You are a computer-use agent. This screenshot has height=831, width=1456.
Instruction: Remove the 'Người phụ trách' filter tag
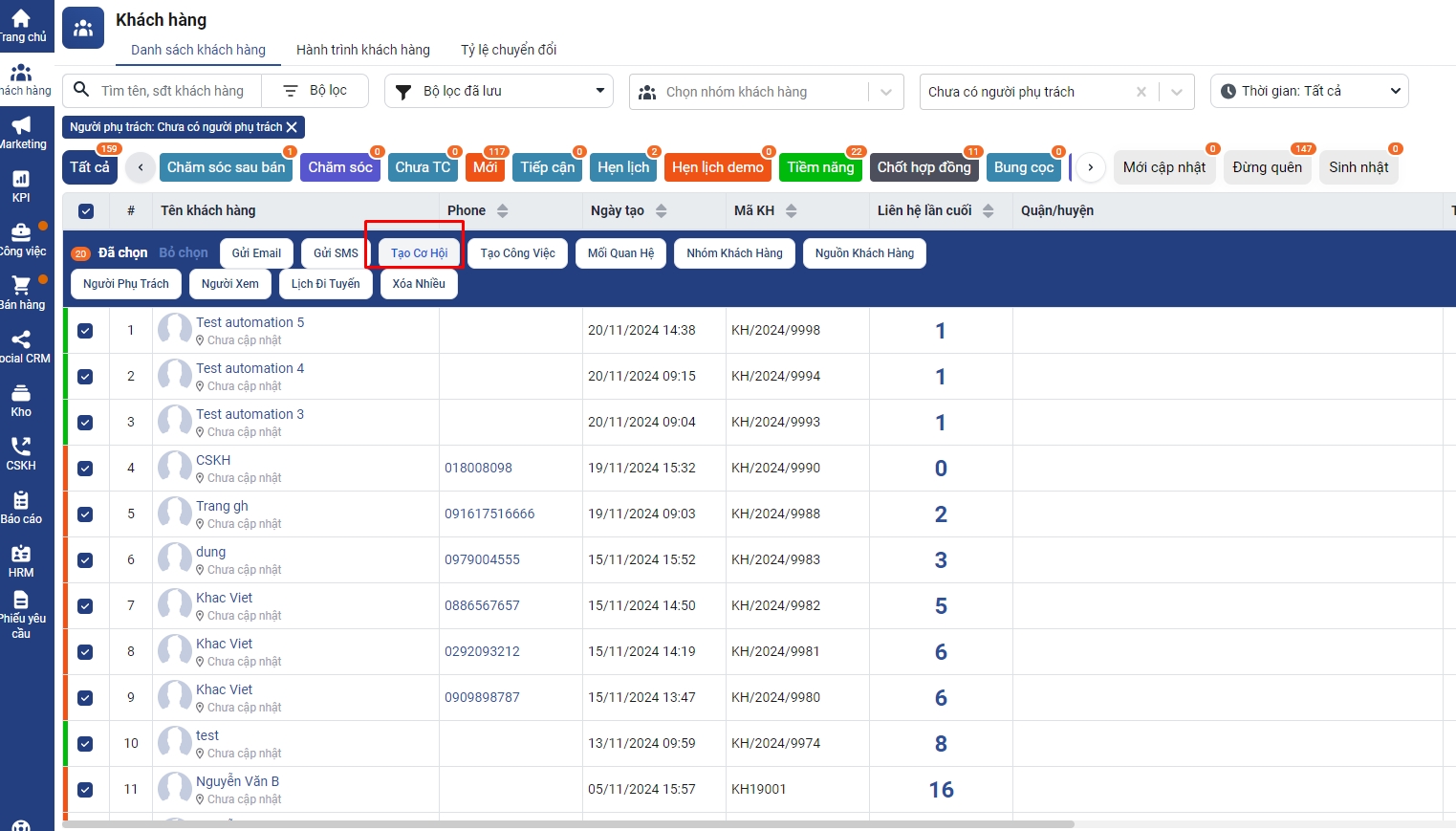tap(293, 127)
